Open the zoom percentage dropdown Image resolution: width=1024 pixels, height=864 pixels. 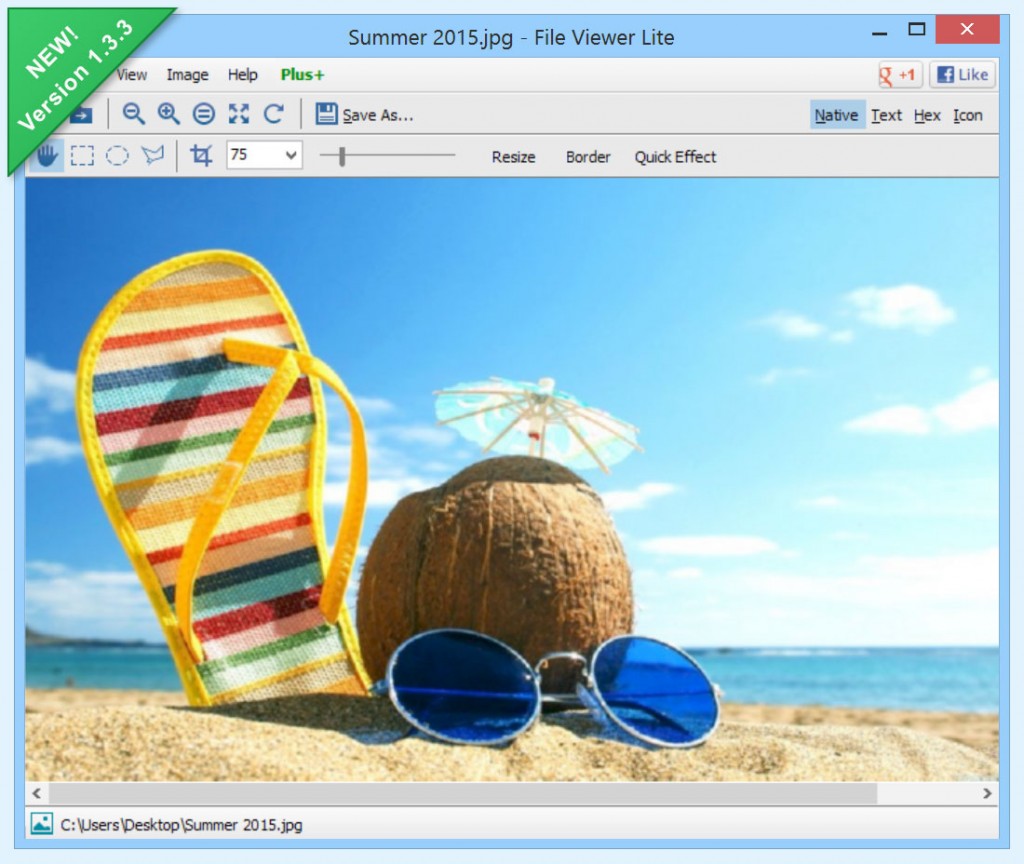[x=292, y=155]
